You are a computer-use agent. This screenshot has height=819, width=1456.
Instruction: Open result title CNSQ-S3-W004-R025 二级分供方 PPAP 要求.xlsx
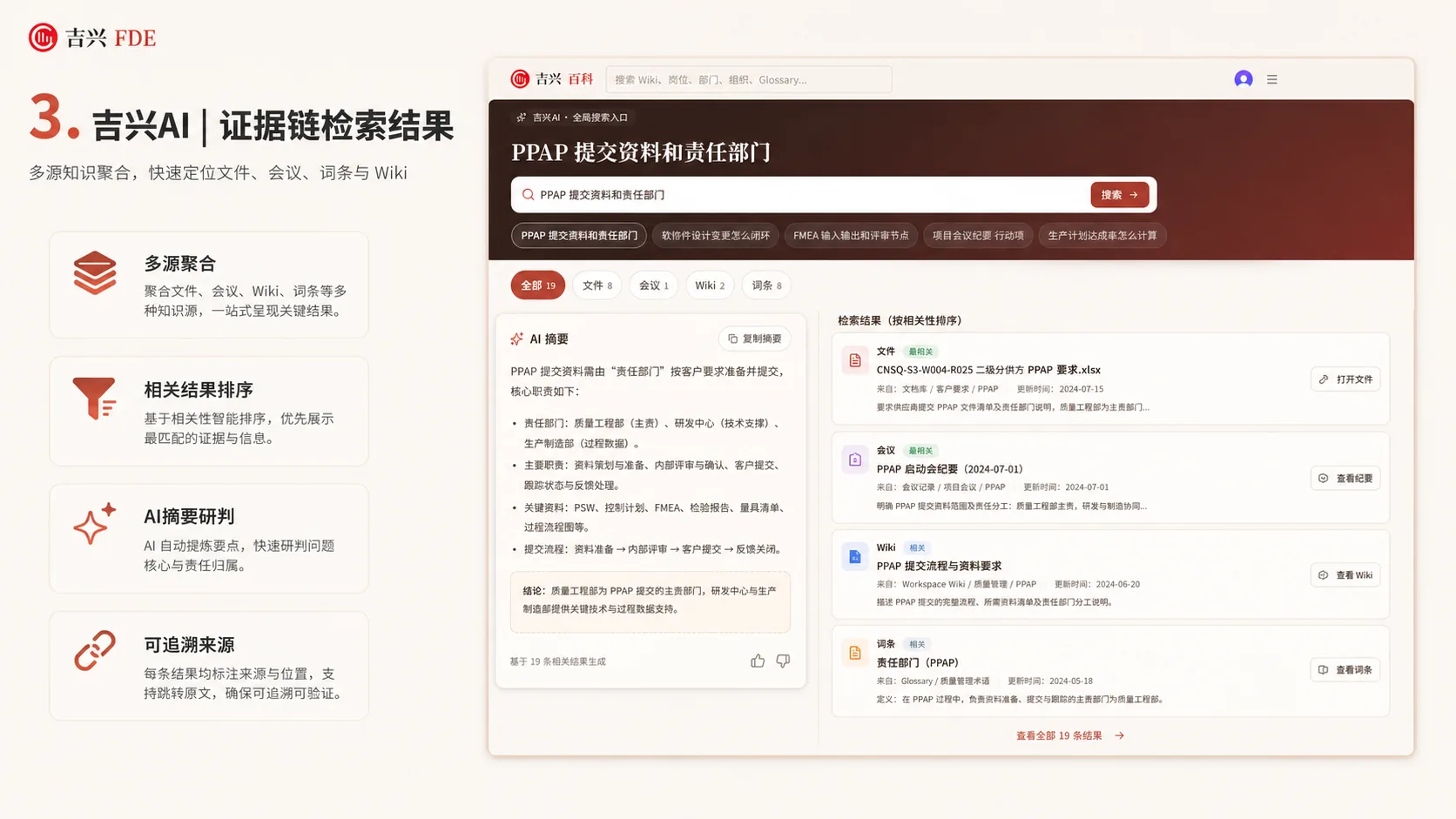pos(988,370)
